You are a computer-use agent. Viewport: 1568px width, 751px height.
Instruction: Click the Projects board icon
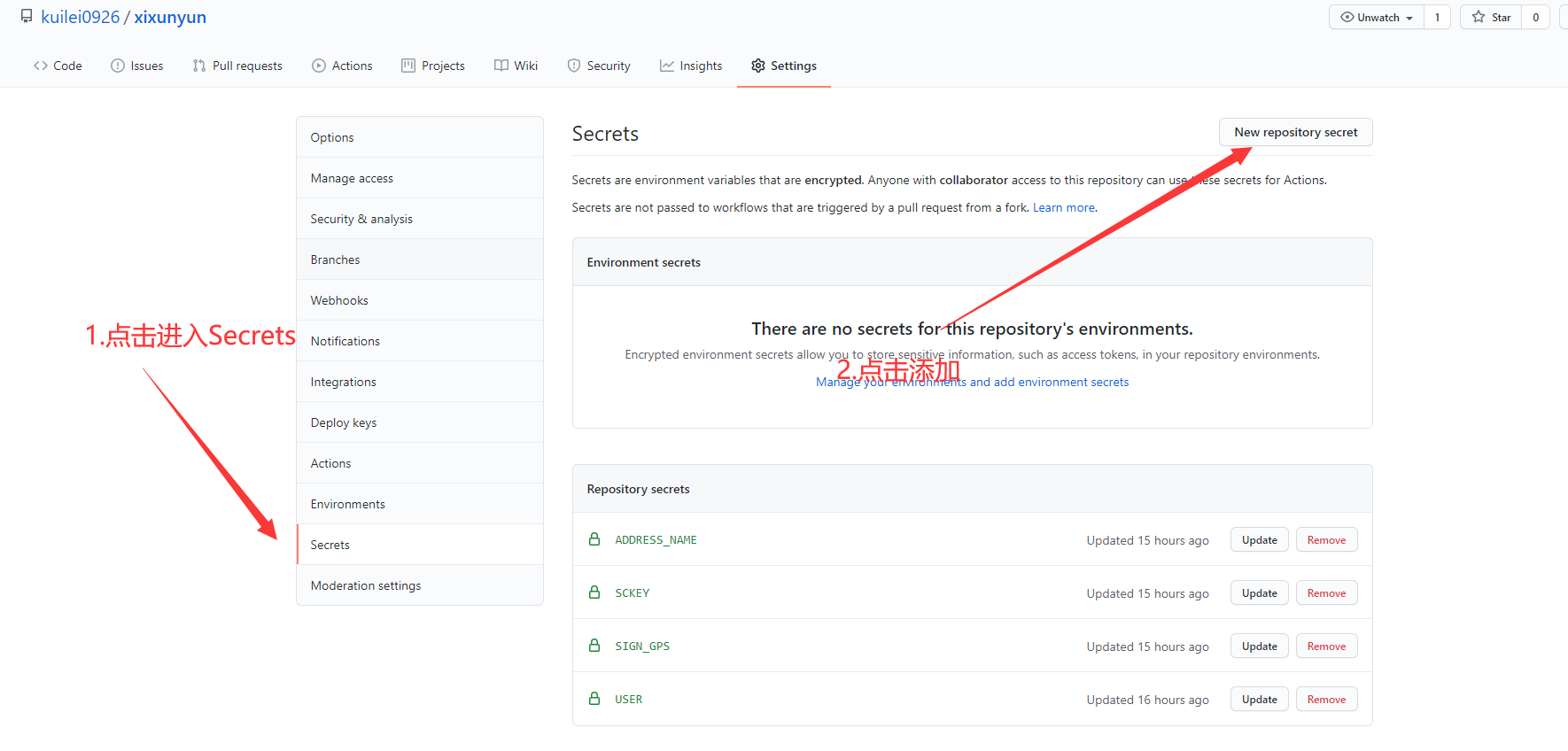click(x=408, y=66)
